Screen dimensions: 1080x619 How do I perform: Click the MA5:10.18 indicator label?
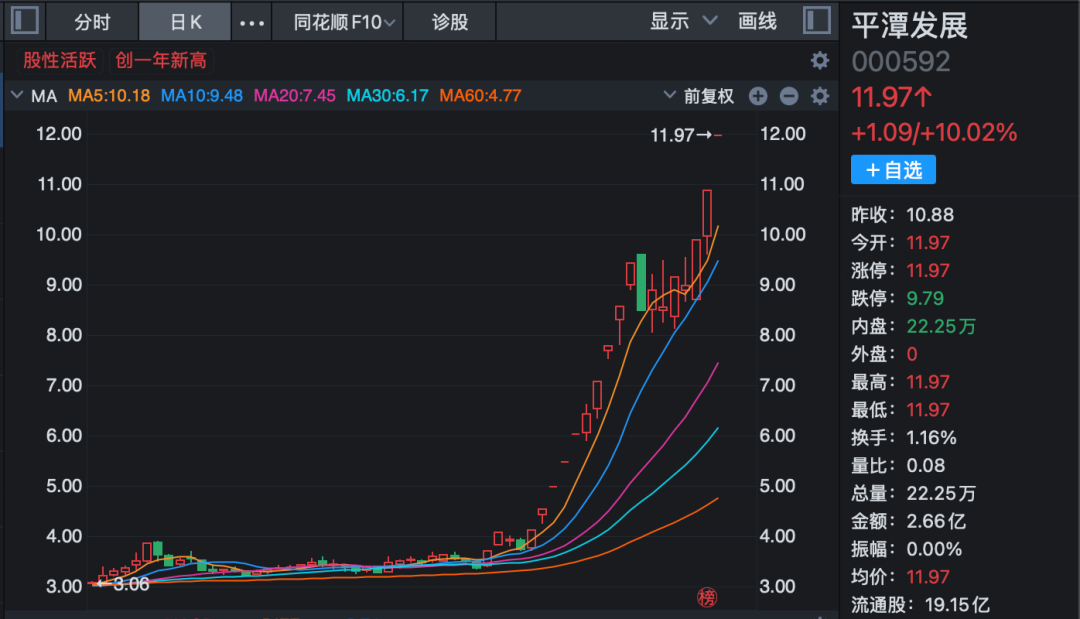tap(109, 96)
